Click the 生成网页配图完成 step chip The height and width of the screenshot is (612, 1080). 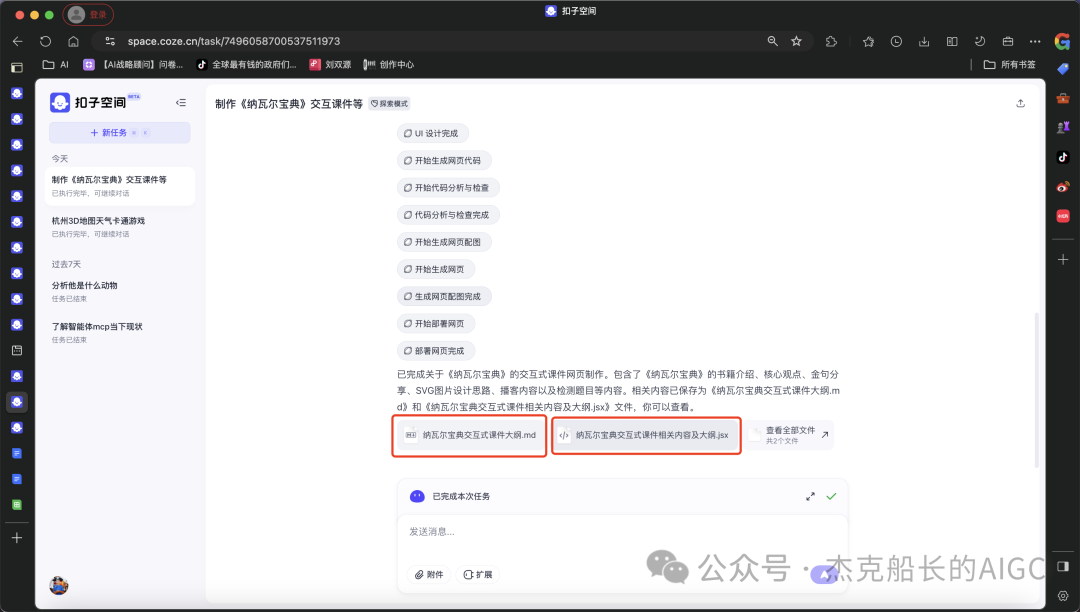click(444, 297)
